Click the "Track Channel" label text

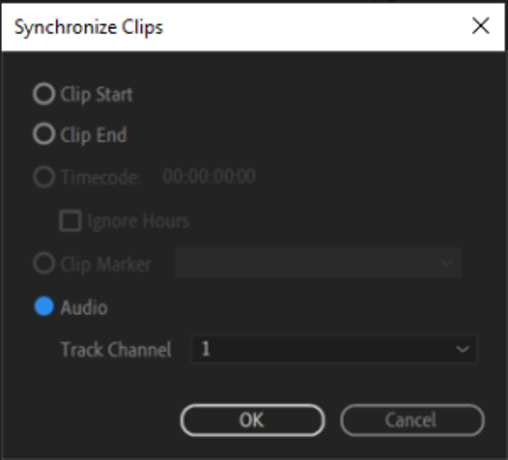click(116, 349)
